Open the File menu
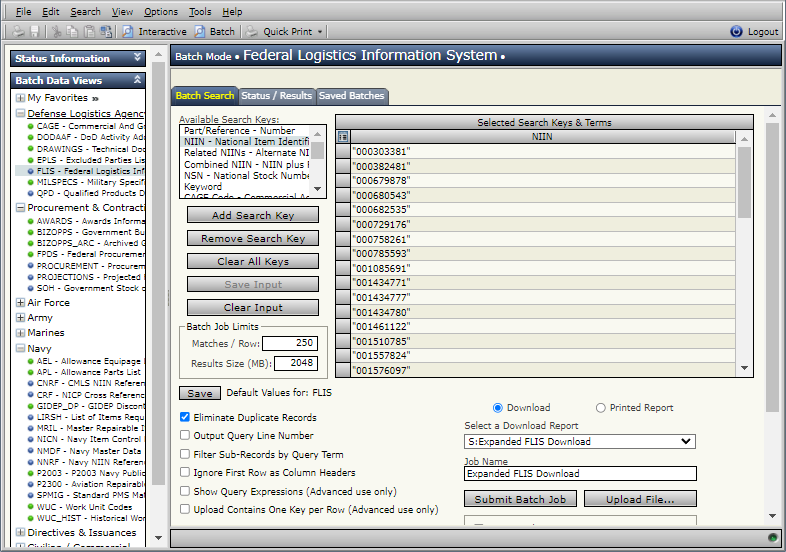The image size is (786, 552). pyautogui.click(x=23, y=12)
